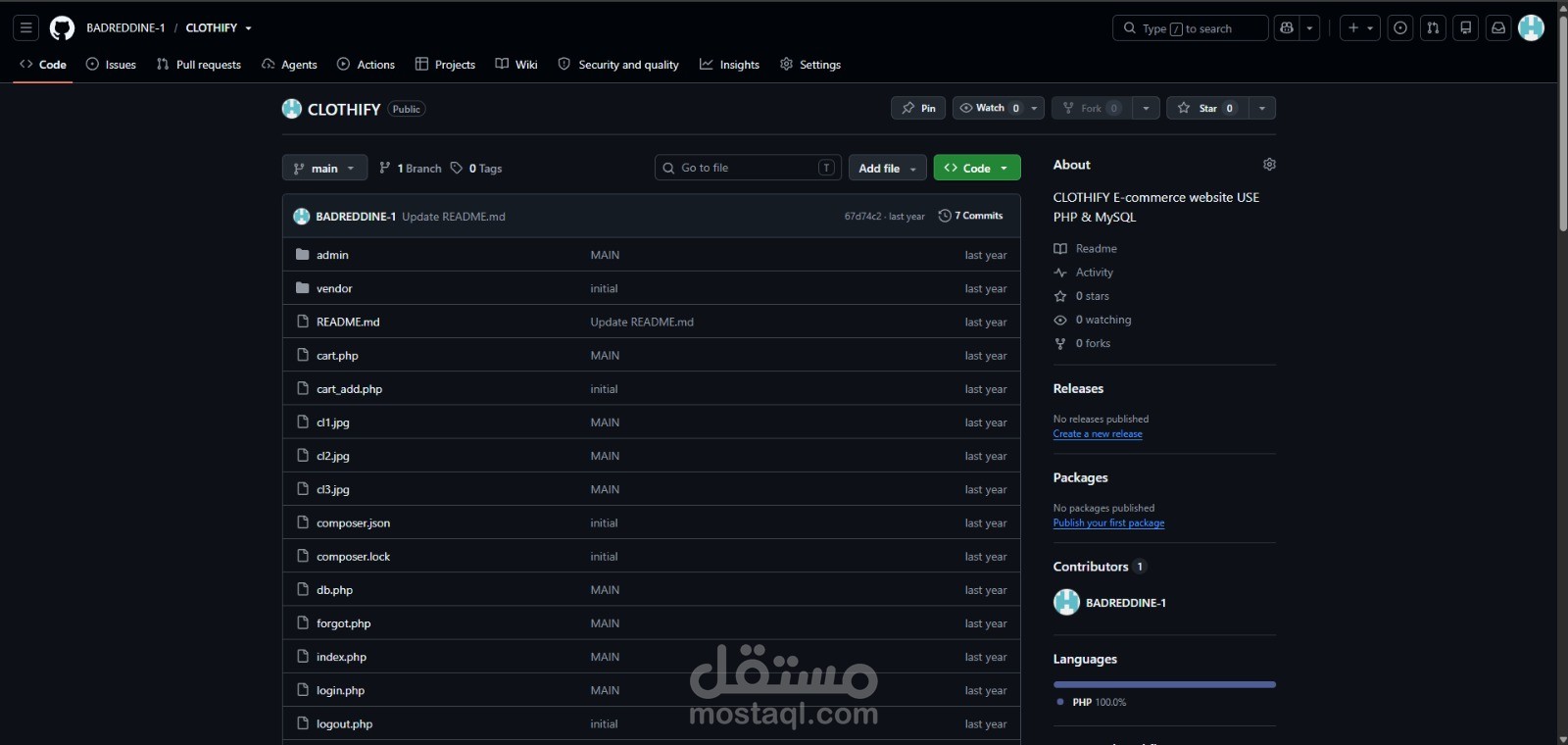Image resolution: width=1568 pixels, height=745 pixels.
Task: Open the Activity link in About
Action: coord(1084,273)
